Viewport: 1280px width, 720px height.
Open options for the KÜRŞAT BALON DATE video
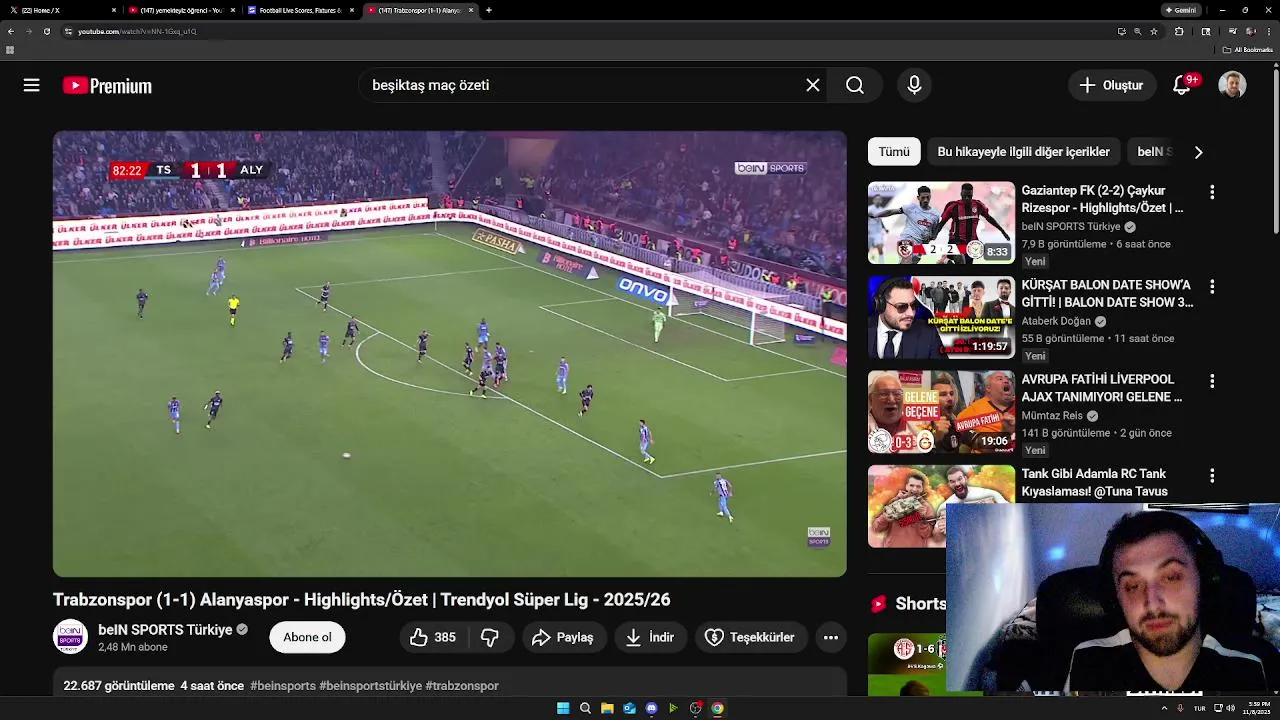coord(1212,287)
